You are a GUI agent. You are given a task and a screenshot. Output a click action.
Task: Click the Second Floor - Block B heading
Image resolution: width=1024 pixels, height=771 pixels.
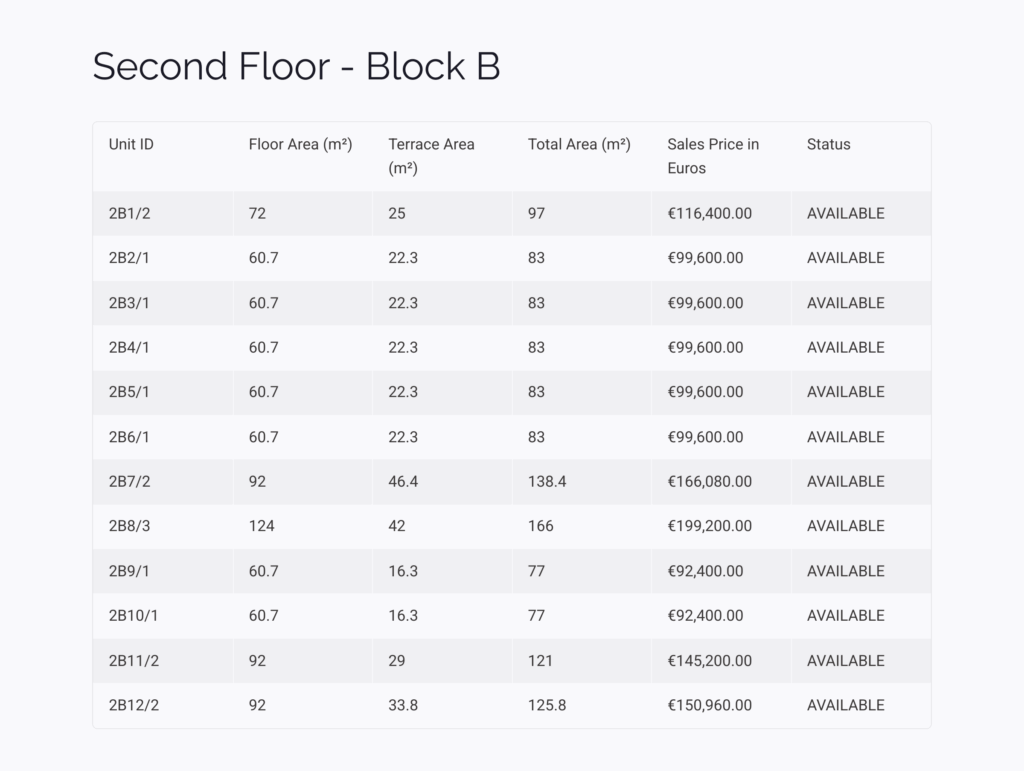[296, 66]
